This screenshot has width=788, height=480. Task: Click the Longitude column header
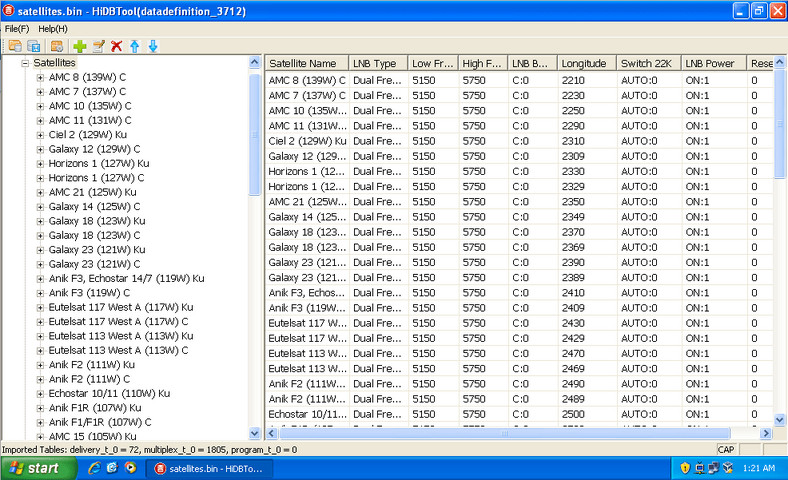pos(587,63)
